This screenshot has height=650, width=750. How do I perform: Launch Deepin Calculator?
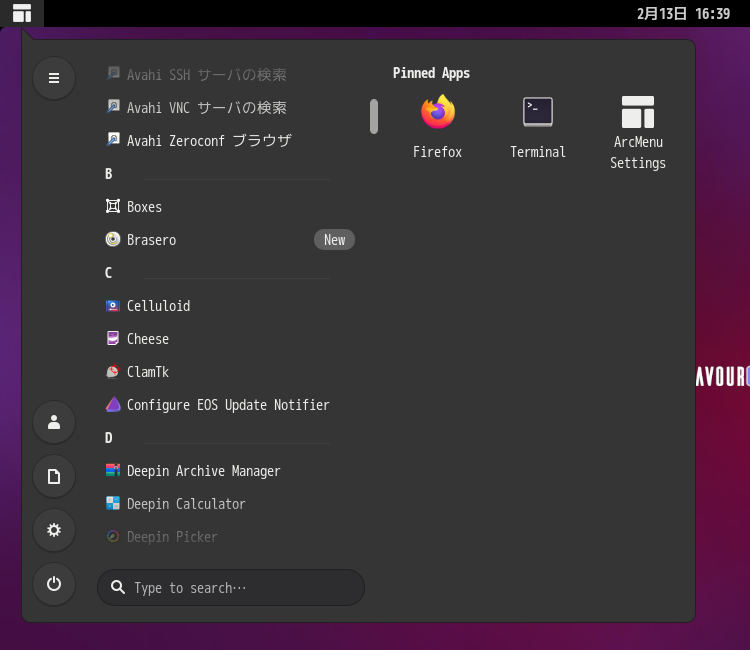click(230, 504)
